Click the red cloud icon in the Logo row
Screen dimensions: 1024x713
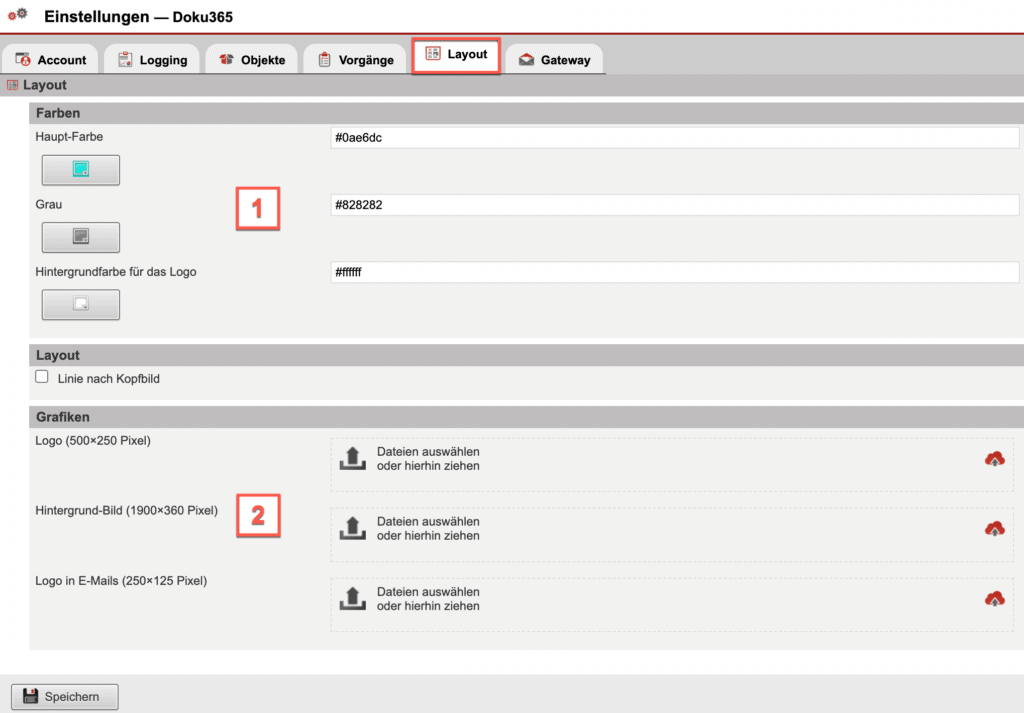996,458
